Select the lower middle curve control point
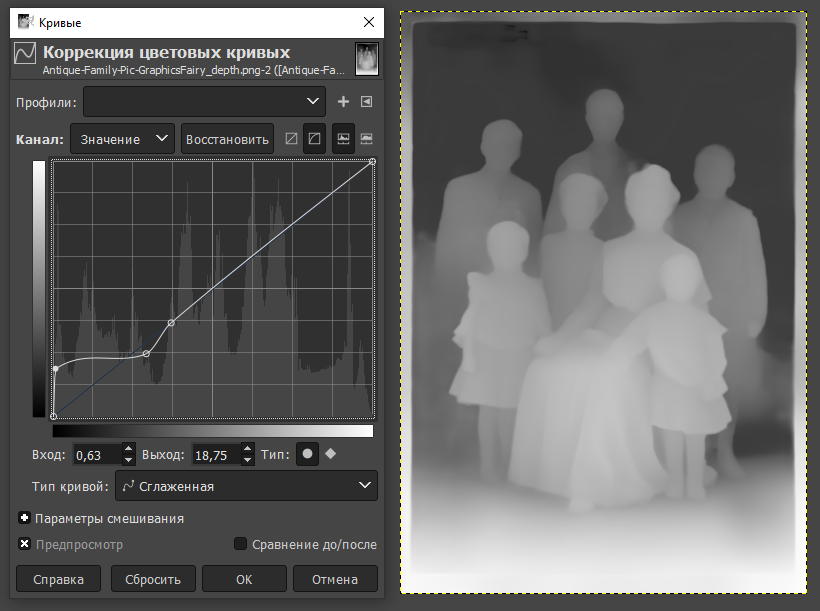 pos(146,354)
